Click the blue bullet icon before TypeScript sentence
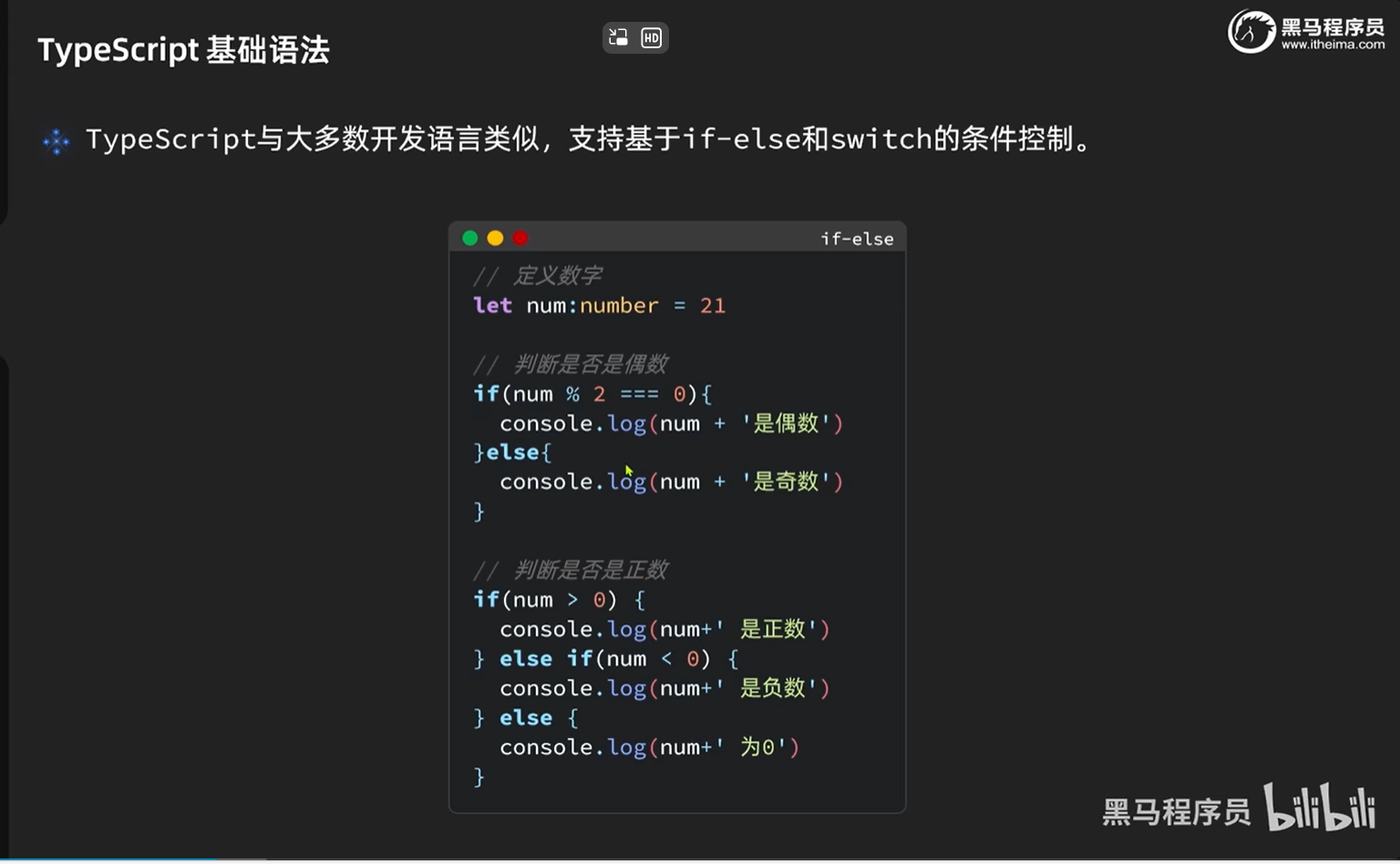The image size is (1400, 864). tap(57, 141)
